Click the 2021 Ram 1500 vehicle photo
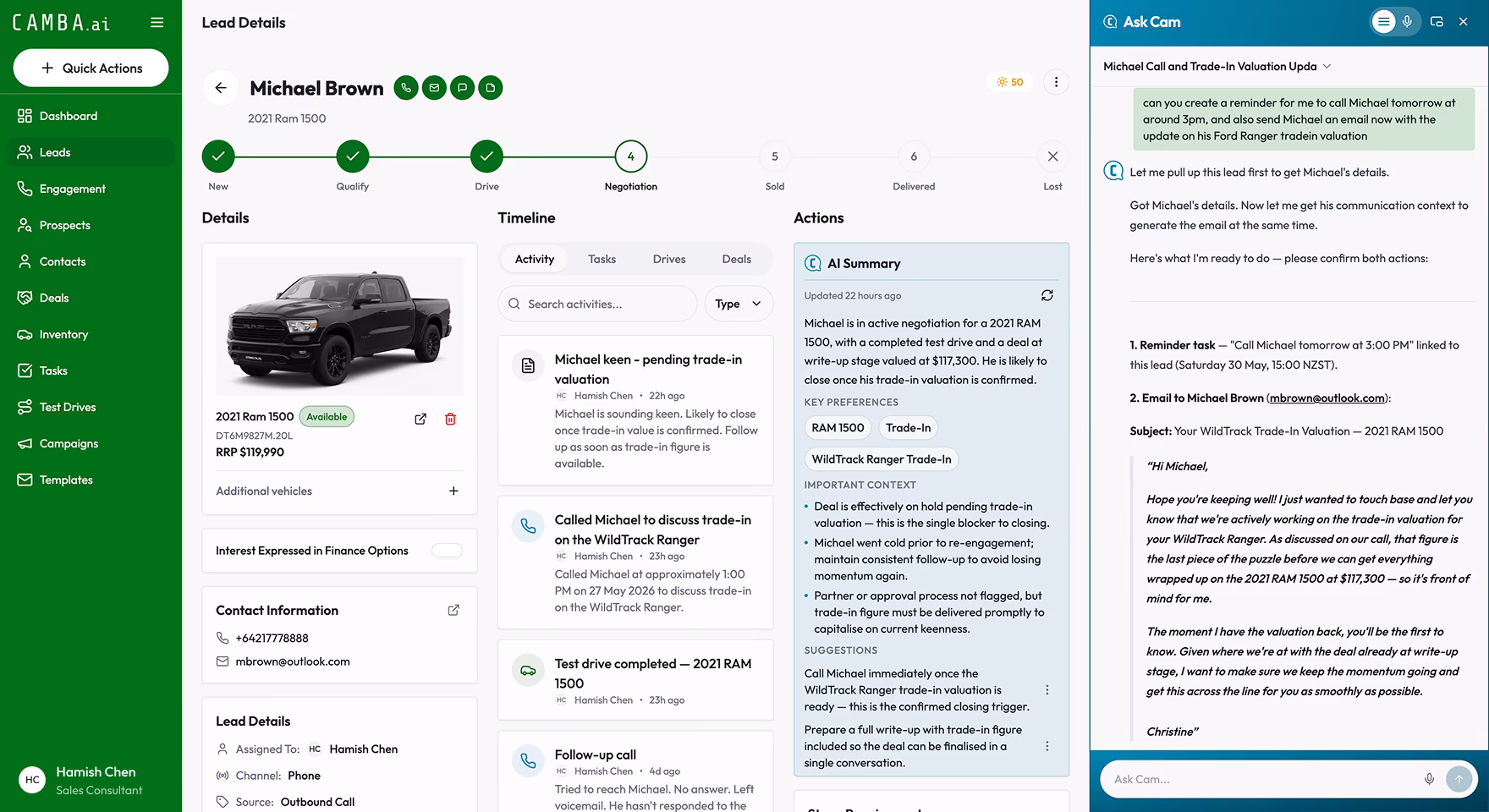Viewport: 1489px width, 812px height. pos(339,326)
